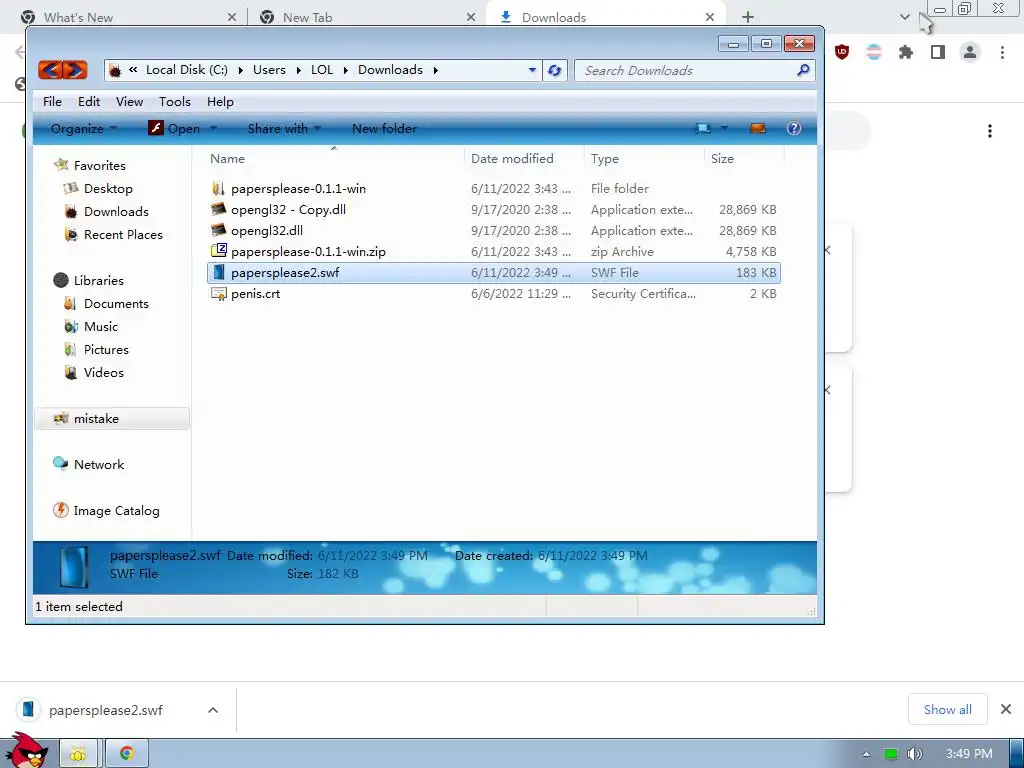This screenshot has width=1024, height=768.
Task: Click the refresh button beside address bar
Action: click(554, 70)
